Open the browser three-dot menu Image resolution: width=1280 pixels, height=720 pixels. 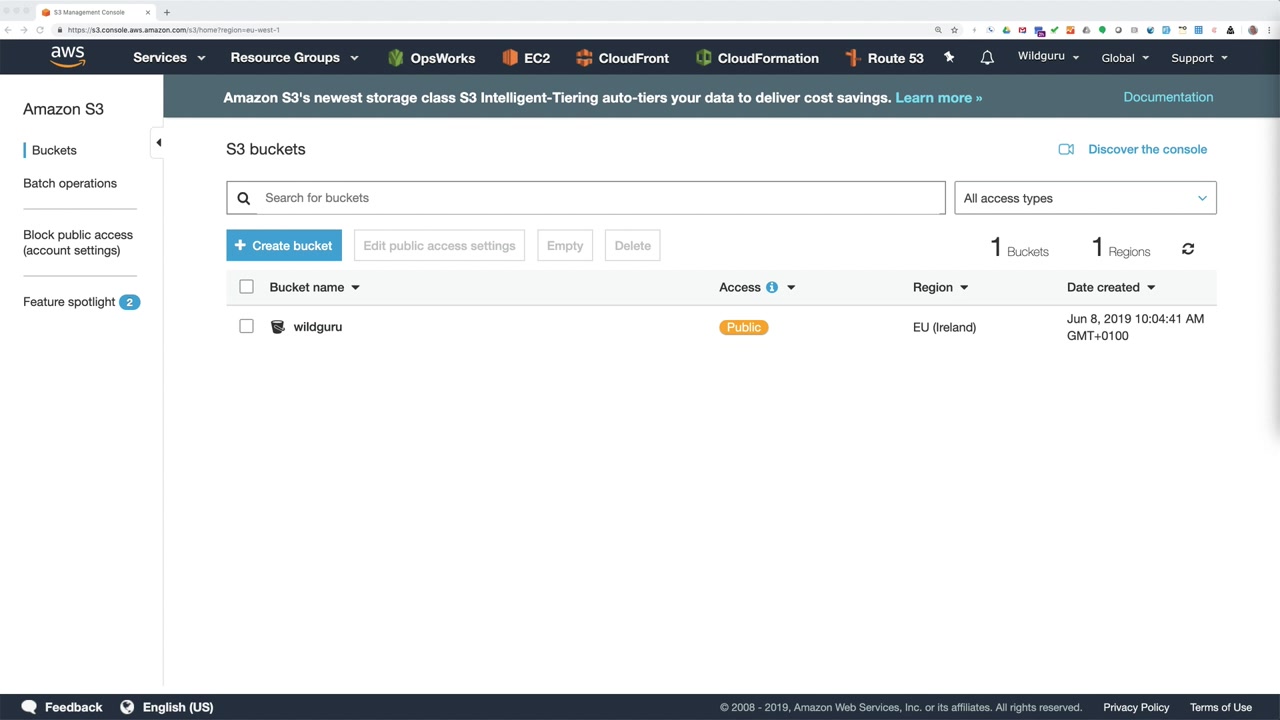coord(1270,30)
